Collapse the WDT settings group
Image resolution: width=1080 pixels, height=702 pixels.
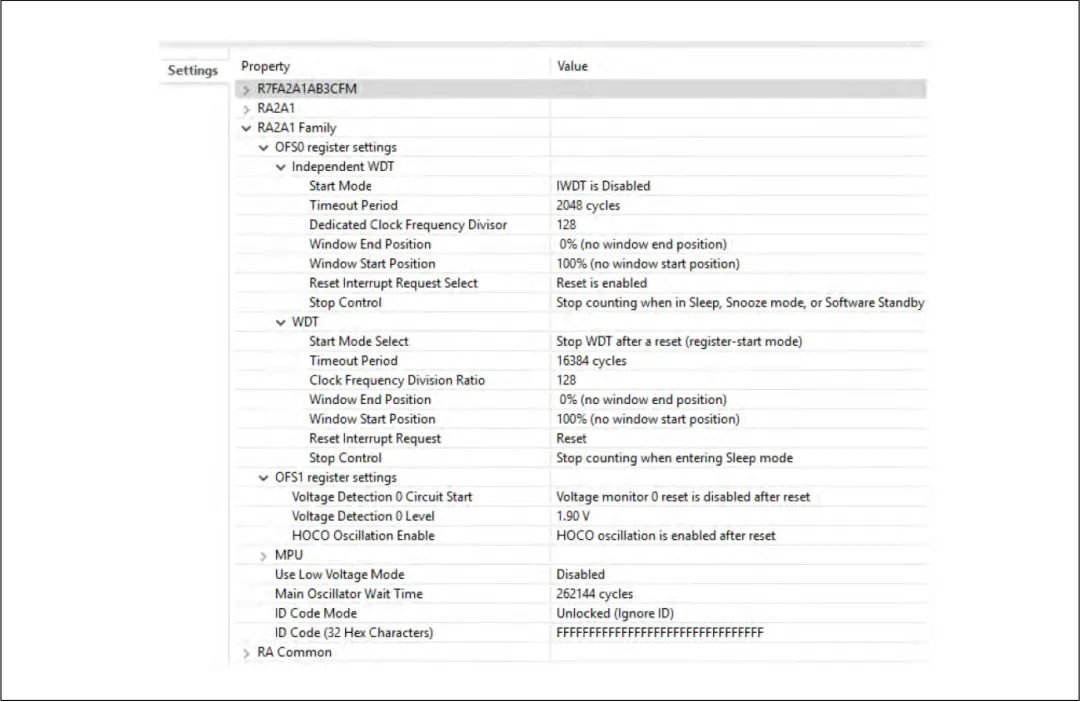pyautogui.click(x=281, y=323)
